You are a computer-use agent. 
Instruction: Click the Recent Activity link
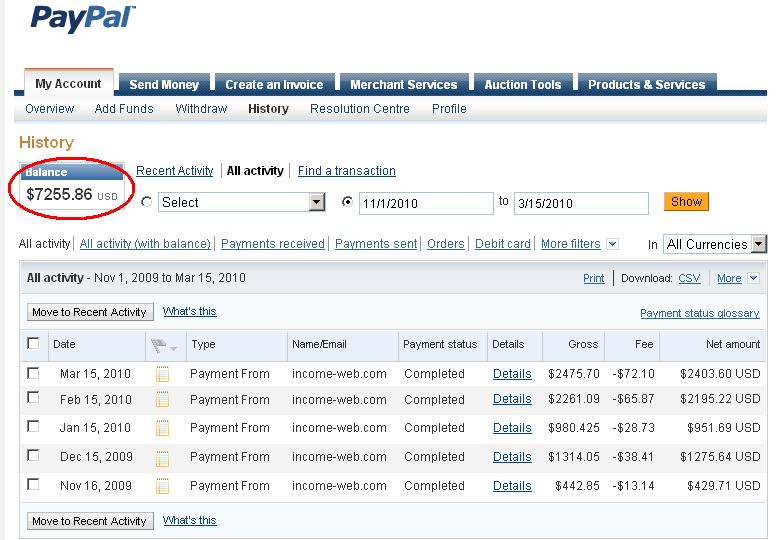(175, 171)
